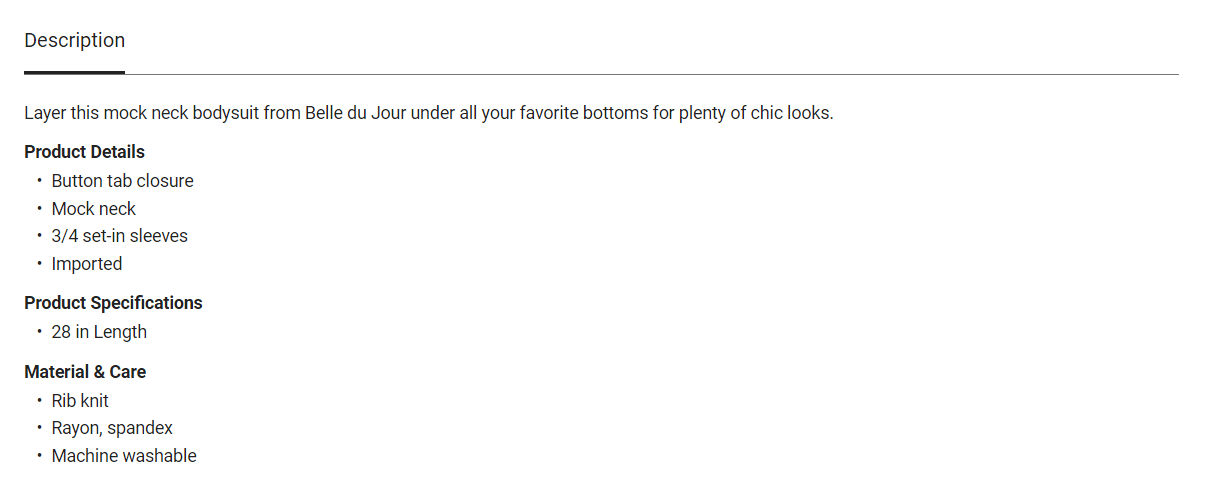The width and height of the screenshot is (1210, 492).
Task: Click the "Machine washable" care item
Action: click(124, 456)
